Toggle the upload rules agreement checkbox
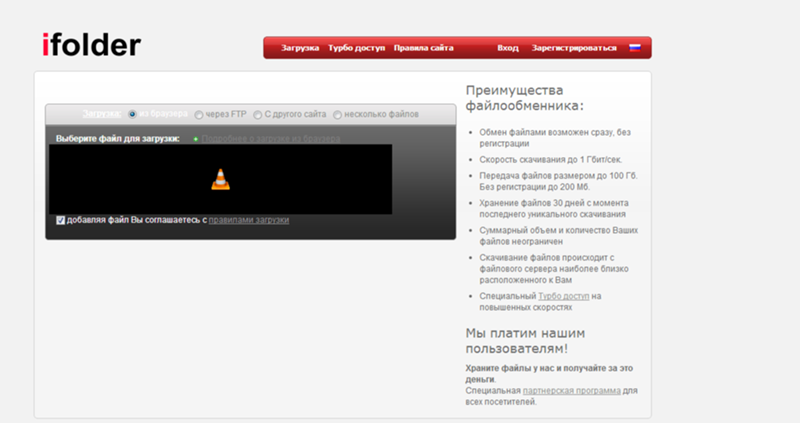The width and height of the screenshot is (800, 423). pos(61,220)
